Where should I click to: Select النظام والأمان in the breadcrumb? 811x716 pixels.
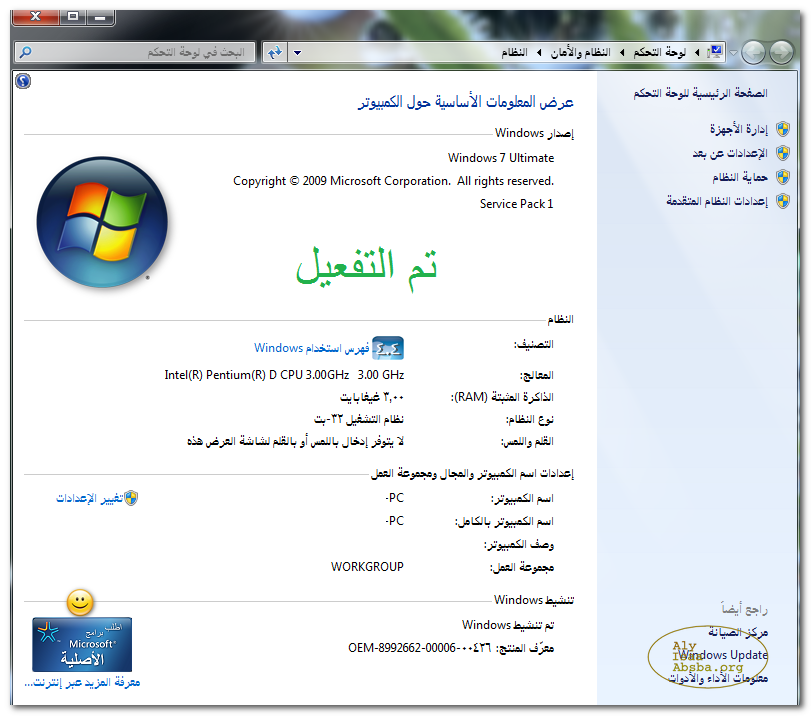click(582, 51)
